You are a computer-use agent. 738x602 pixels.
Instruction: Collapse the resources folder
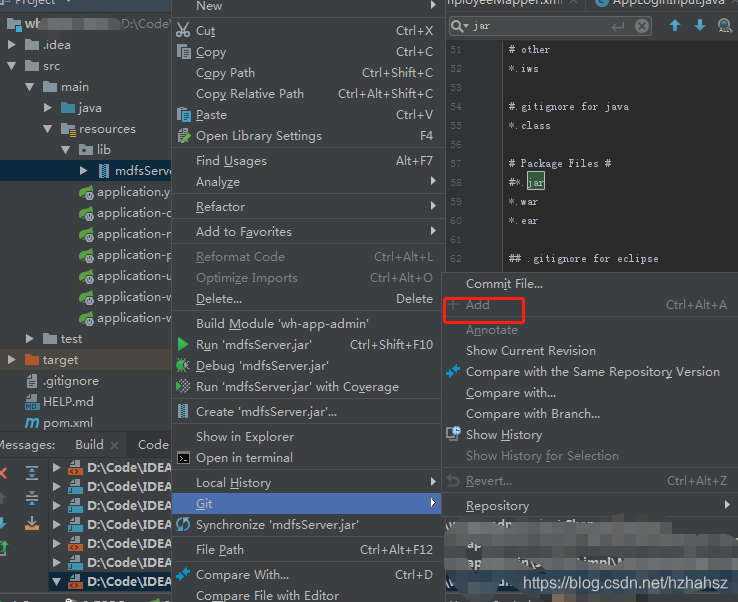[48, 128]
